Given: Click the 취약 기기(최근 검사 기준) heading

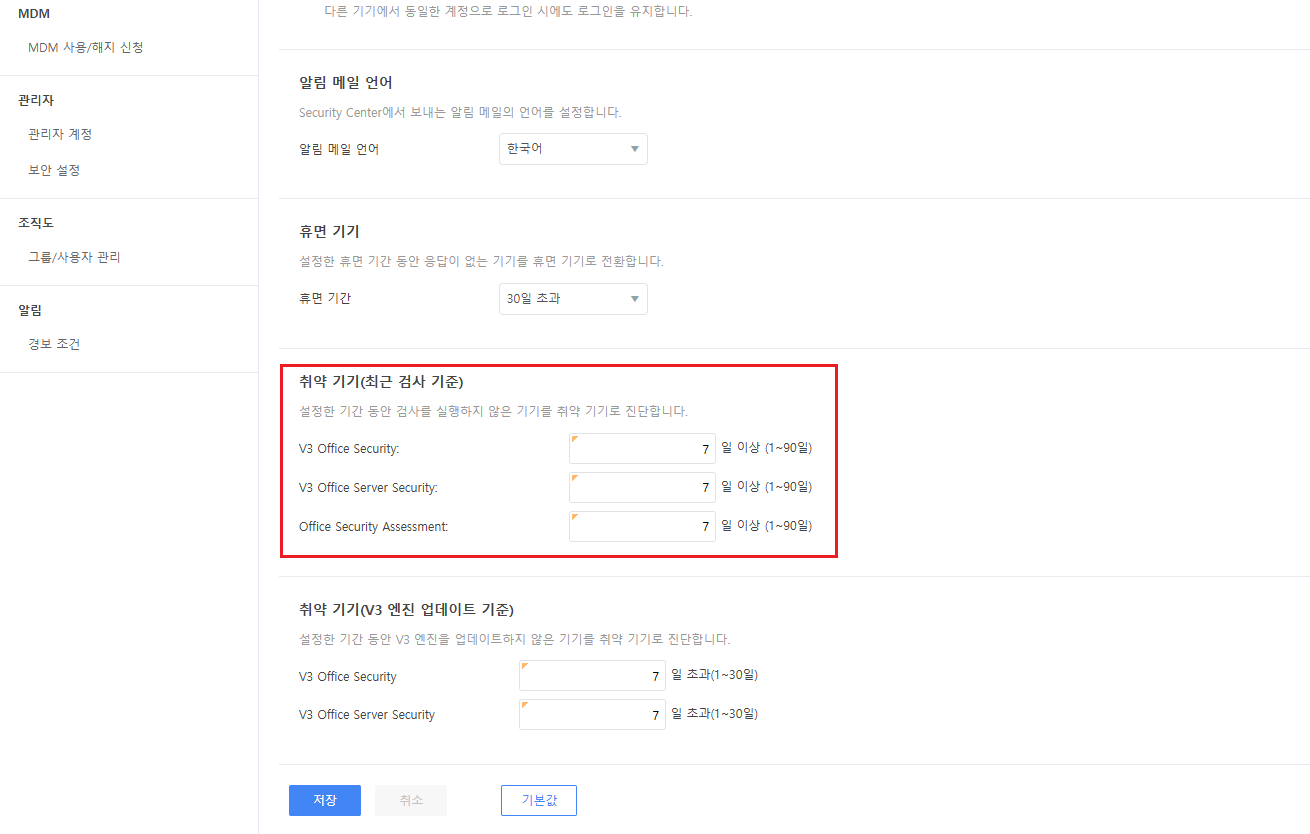Looking at the screenshot, I should (x=381, y=381).
